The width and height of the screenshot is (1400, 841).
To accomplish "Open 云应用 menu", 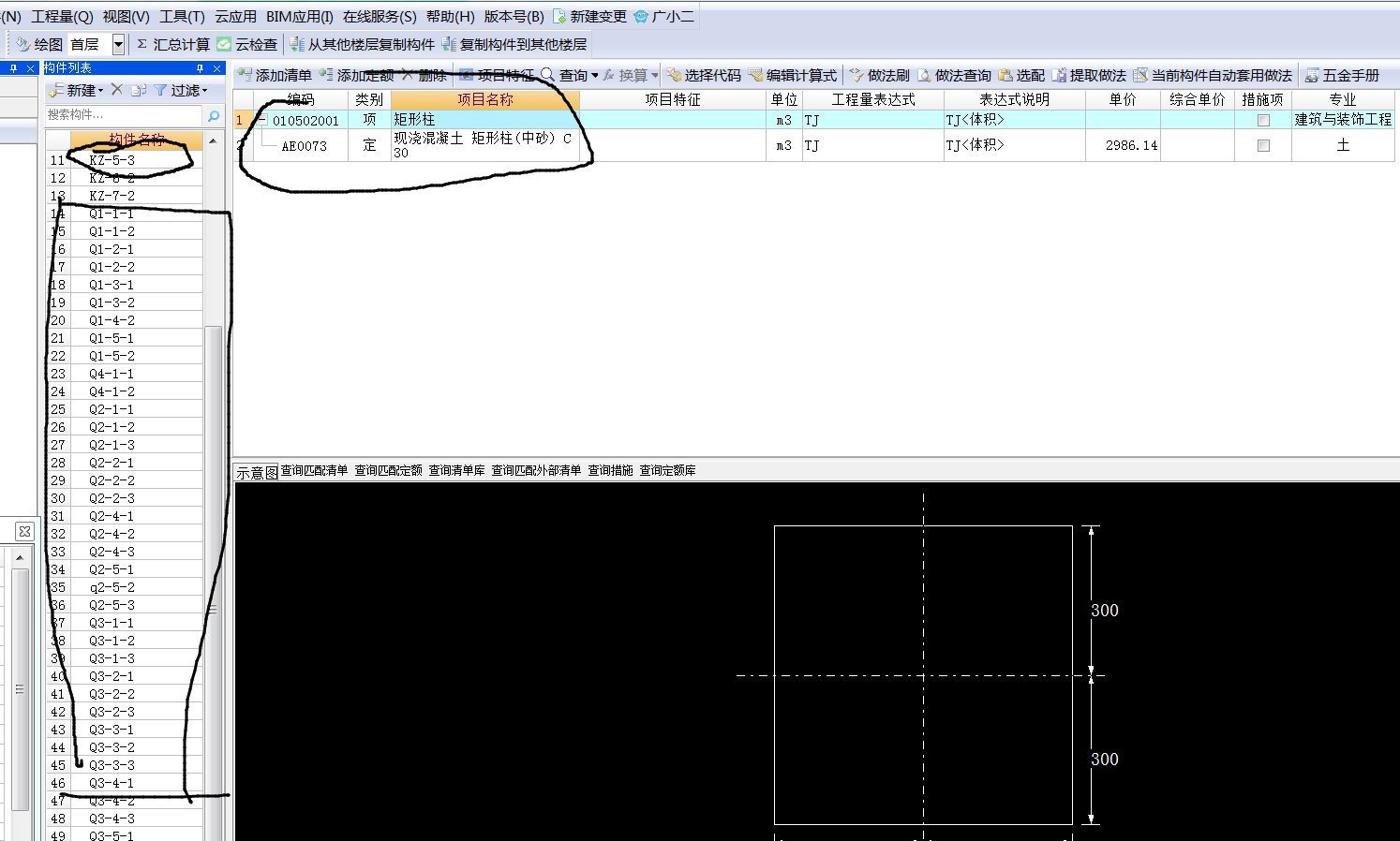I will point(235,17).
